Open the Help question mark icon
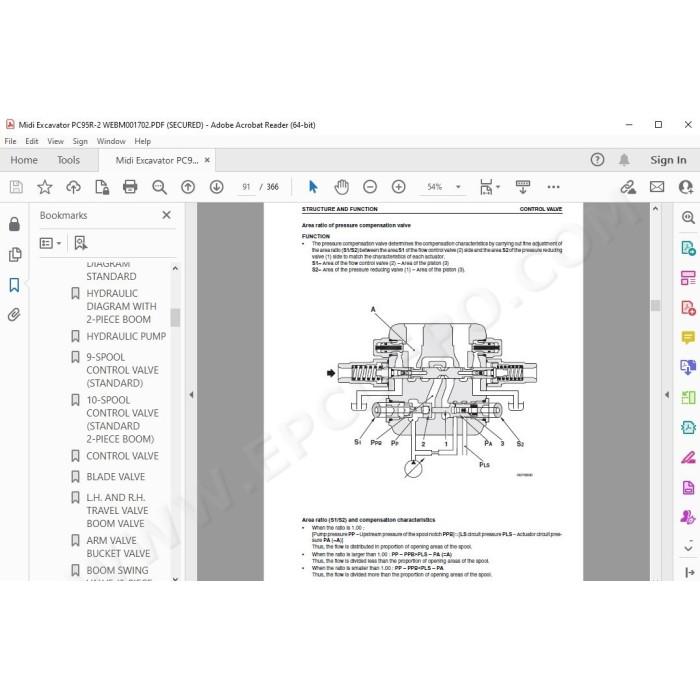Screen dimensions: 700x700 597,159
